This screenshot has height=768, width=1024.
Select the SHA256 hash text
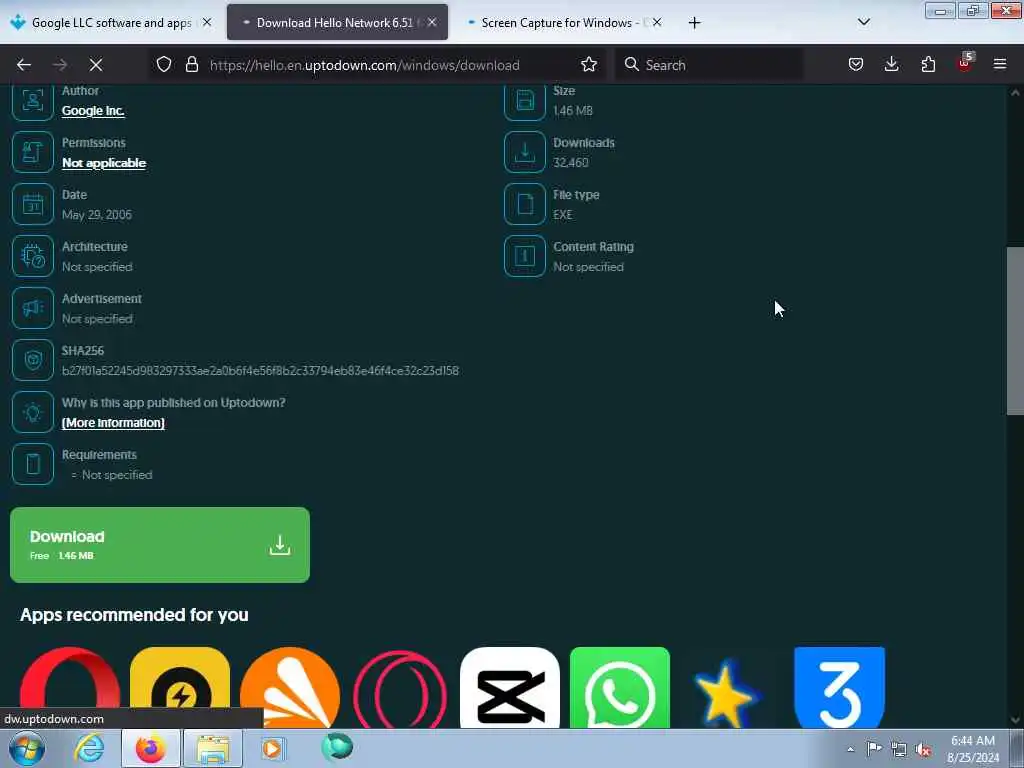pos(260,371)
